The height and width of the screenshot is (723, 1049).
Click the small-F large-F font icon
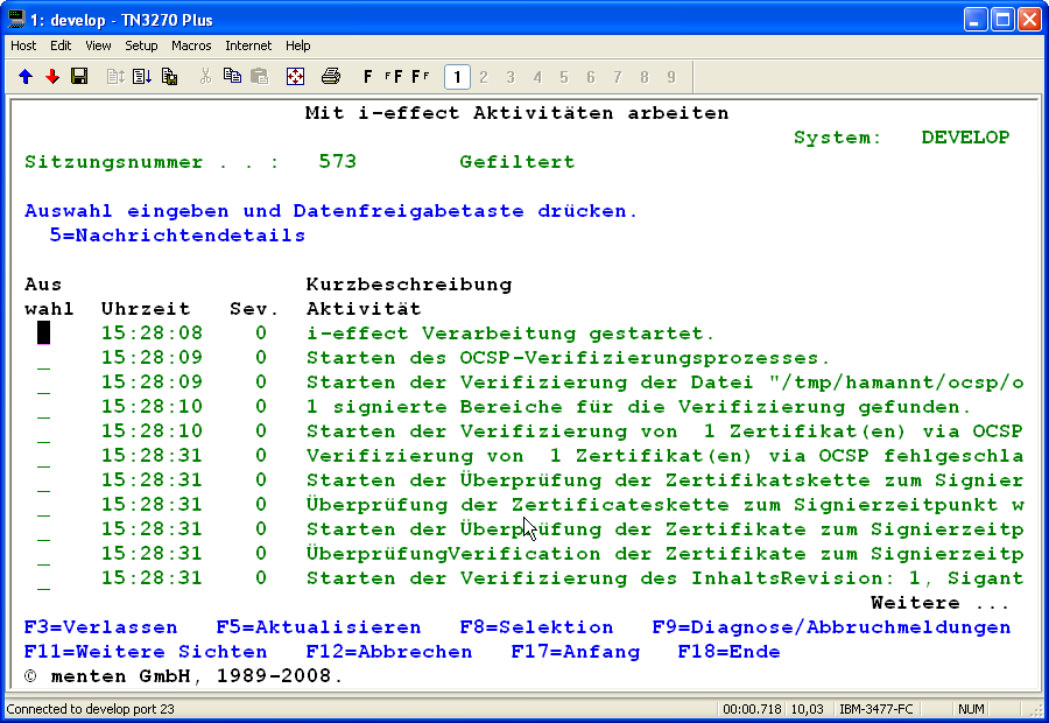tap(394, 77)
